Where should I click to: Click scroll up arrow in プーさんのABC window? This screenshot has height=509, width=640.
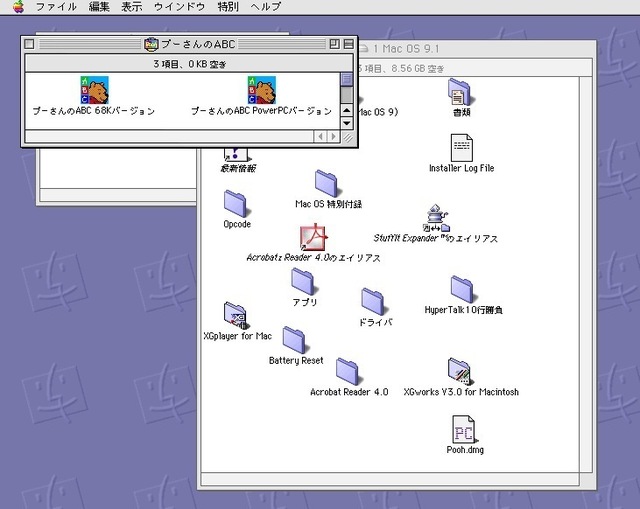[x=347, y=110]
